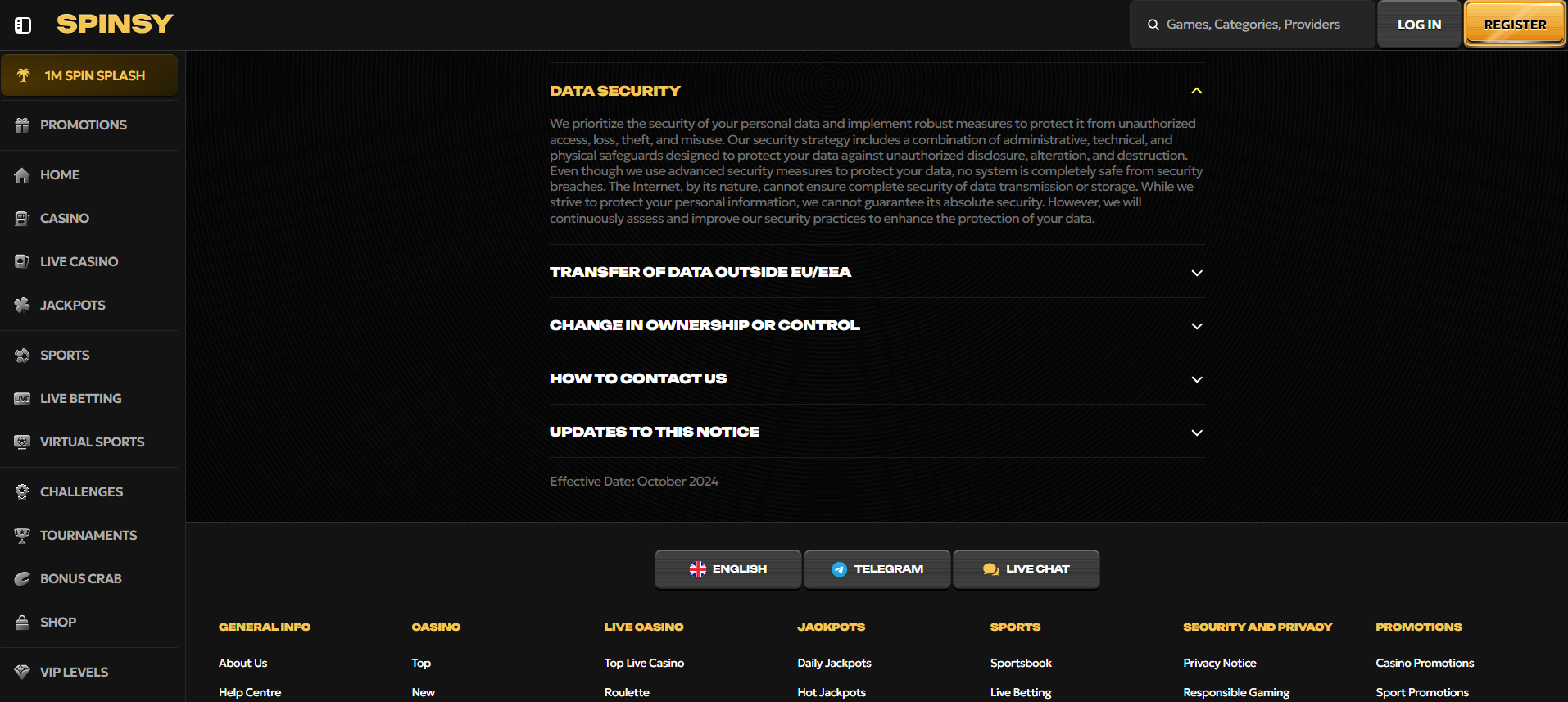Start Live Chat button
The width and height of the screenshot is (1568, 702).
[1026, 569]
